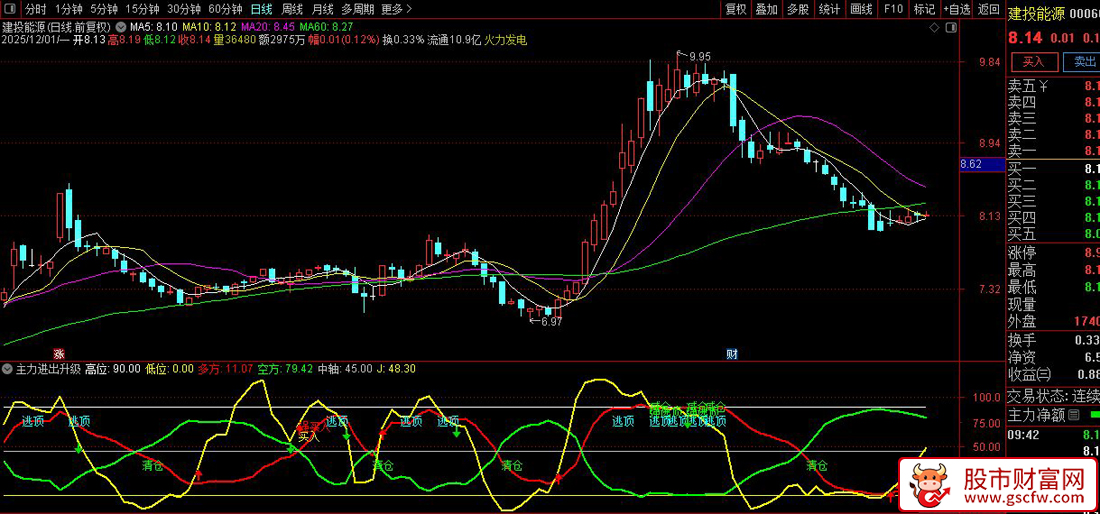1100x514 pixels.
Task: Toggle the side panel icon next to the diamond
Action: 950,27
